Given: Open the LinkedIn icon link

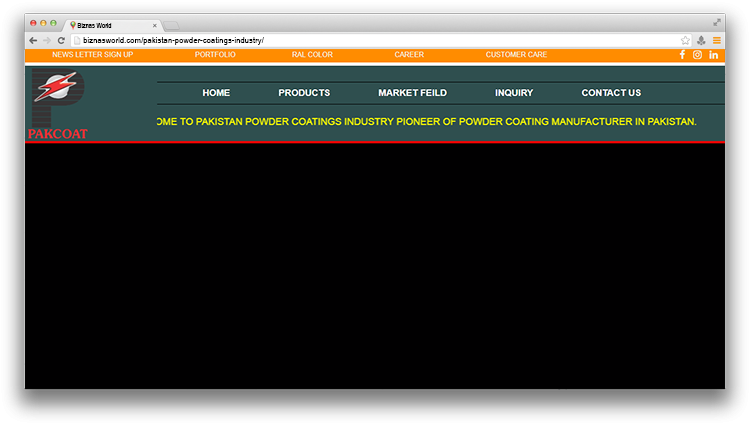Looking at the screenshot, I should pyautogui.click(x=714, y=55).
